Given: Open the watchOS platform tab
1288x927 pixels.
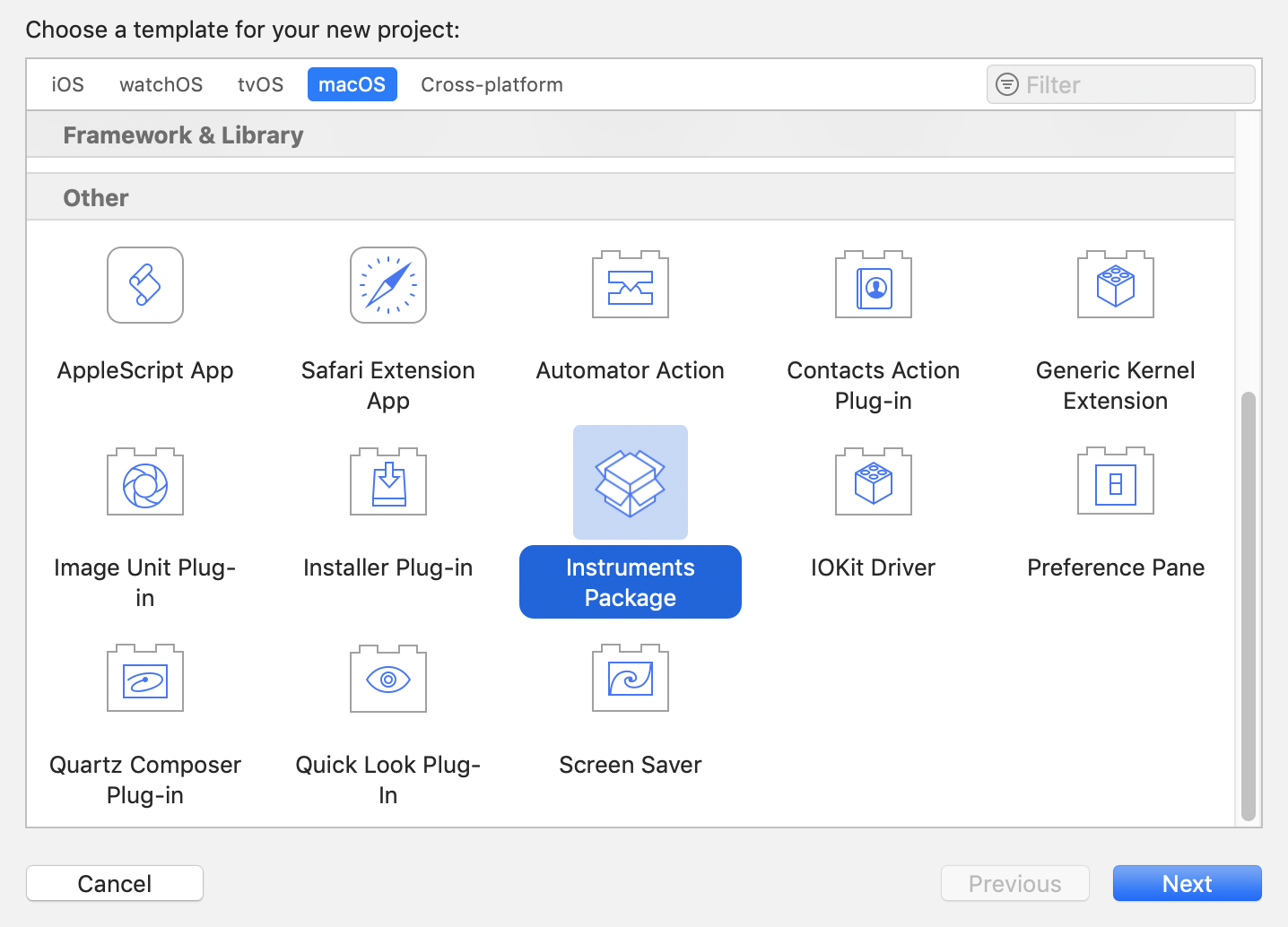Looking at the screenshot, I should pyautogui.click(x=161, y=85).
